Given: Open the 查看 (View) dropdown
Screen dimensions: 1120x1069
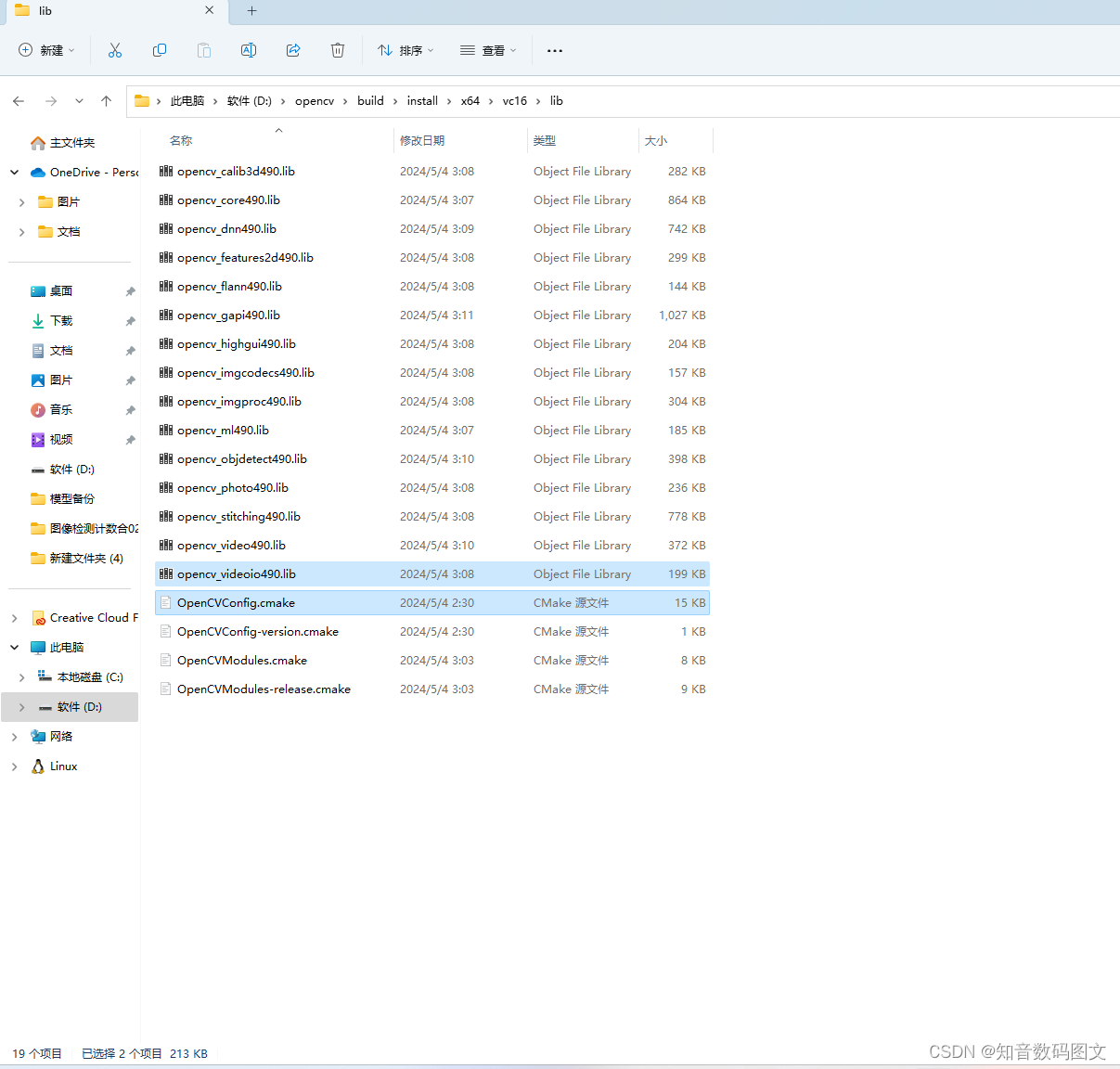Looking at the screenshot, I should click(488, 50).
